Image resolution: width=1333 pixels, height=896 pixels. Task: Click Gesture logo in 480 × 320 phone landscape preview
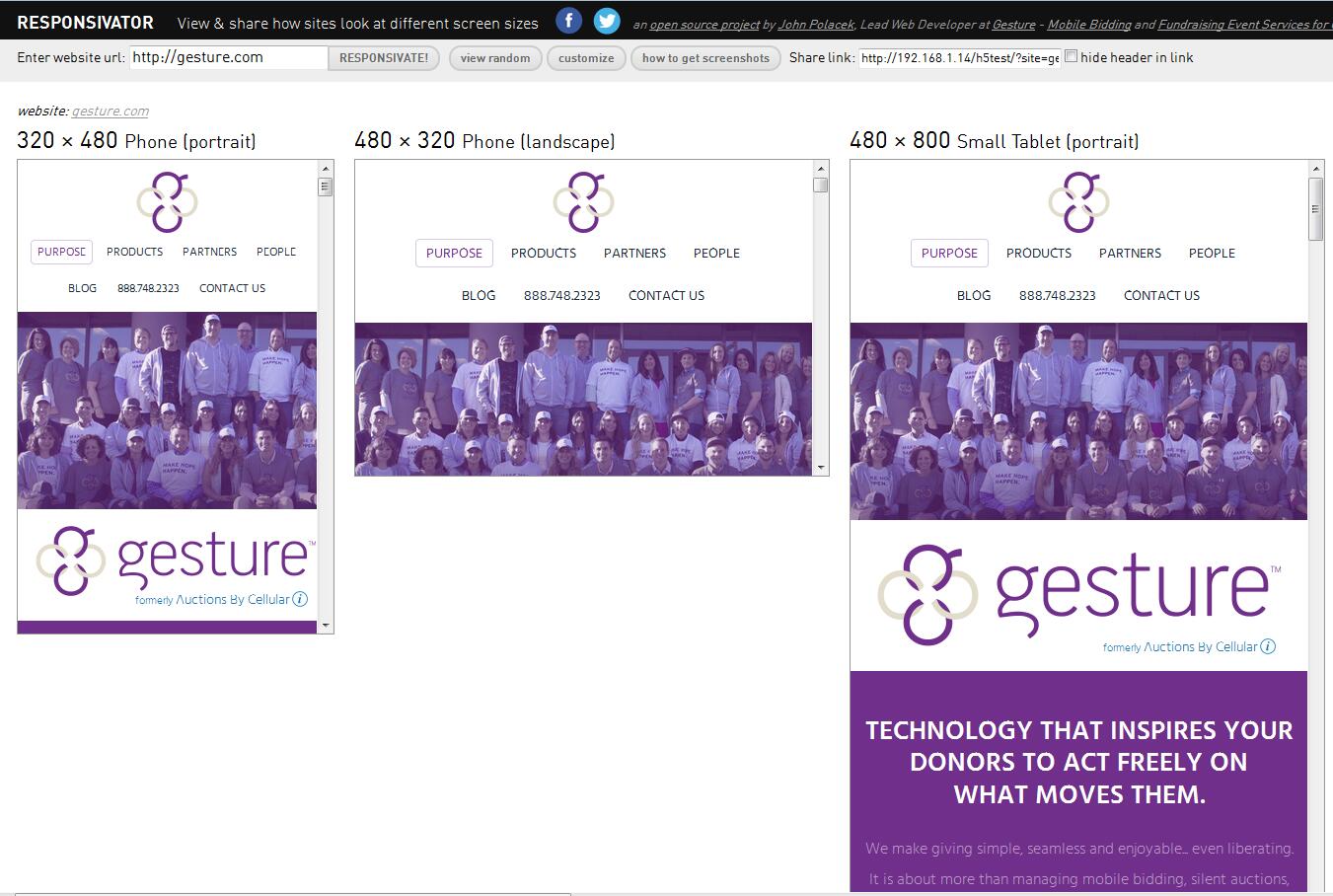[583, 202]
